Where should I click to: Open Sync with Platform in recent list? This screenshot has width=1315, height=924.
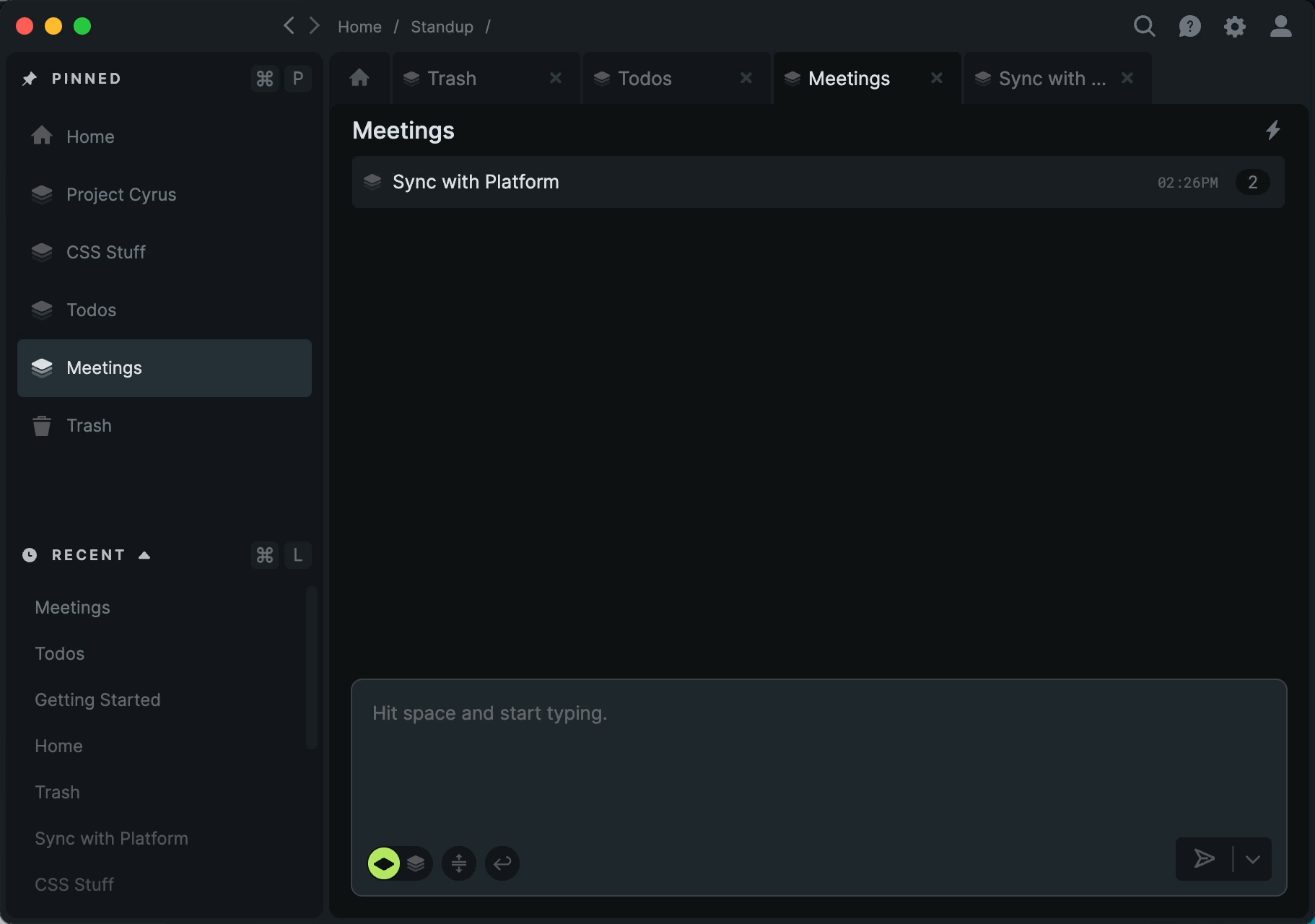[111, 838]
